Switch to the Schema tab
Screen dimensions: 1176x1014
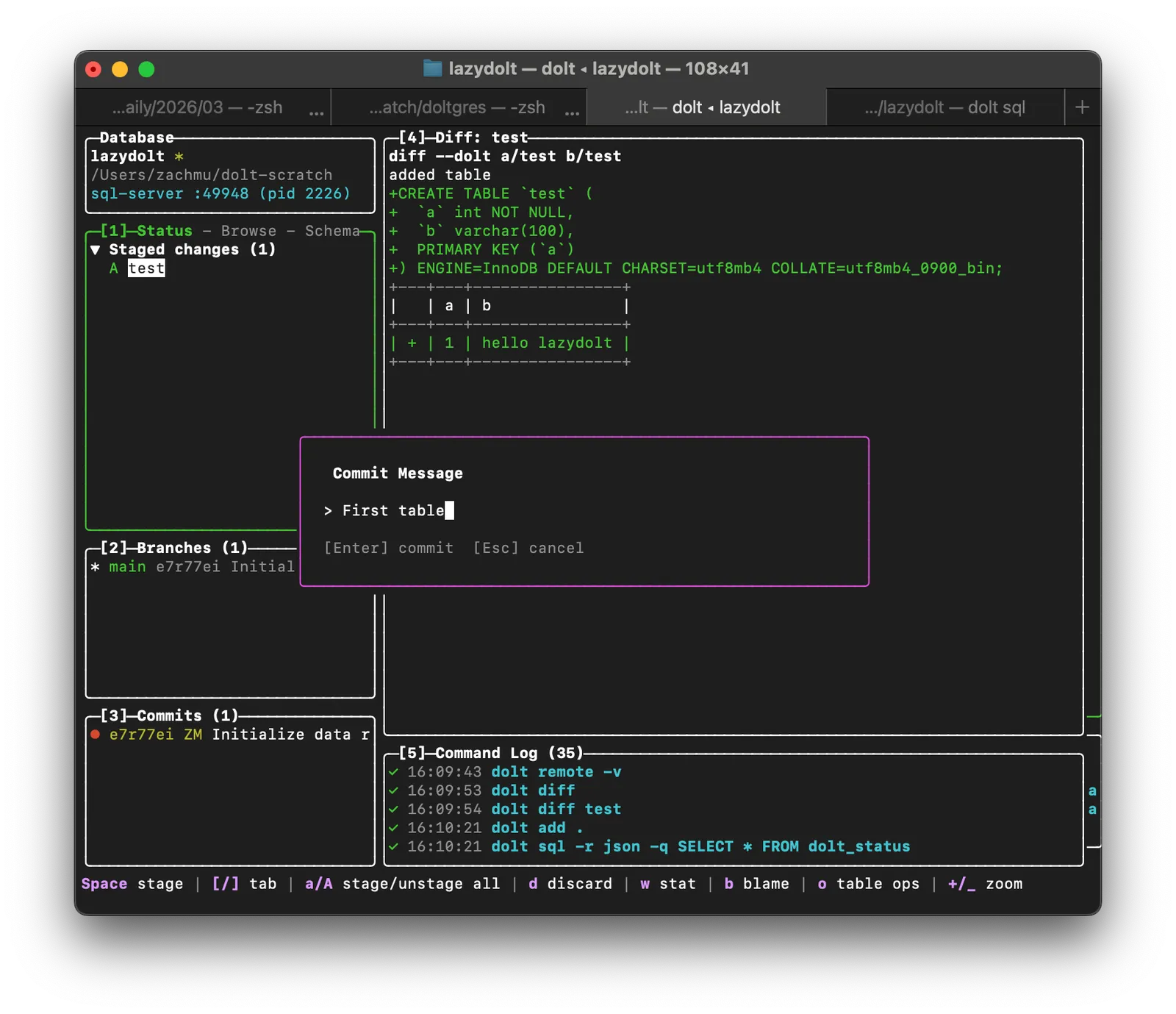tap(331, 231)
